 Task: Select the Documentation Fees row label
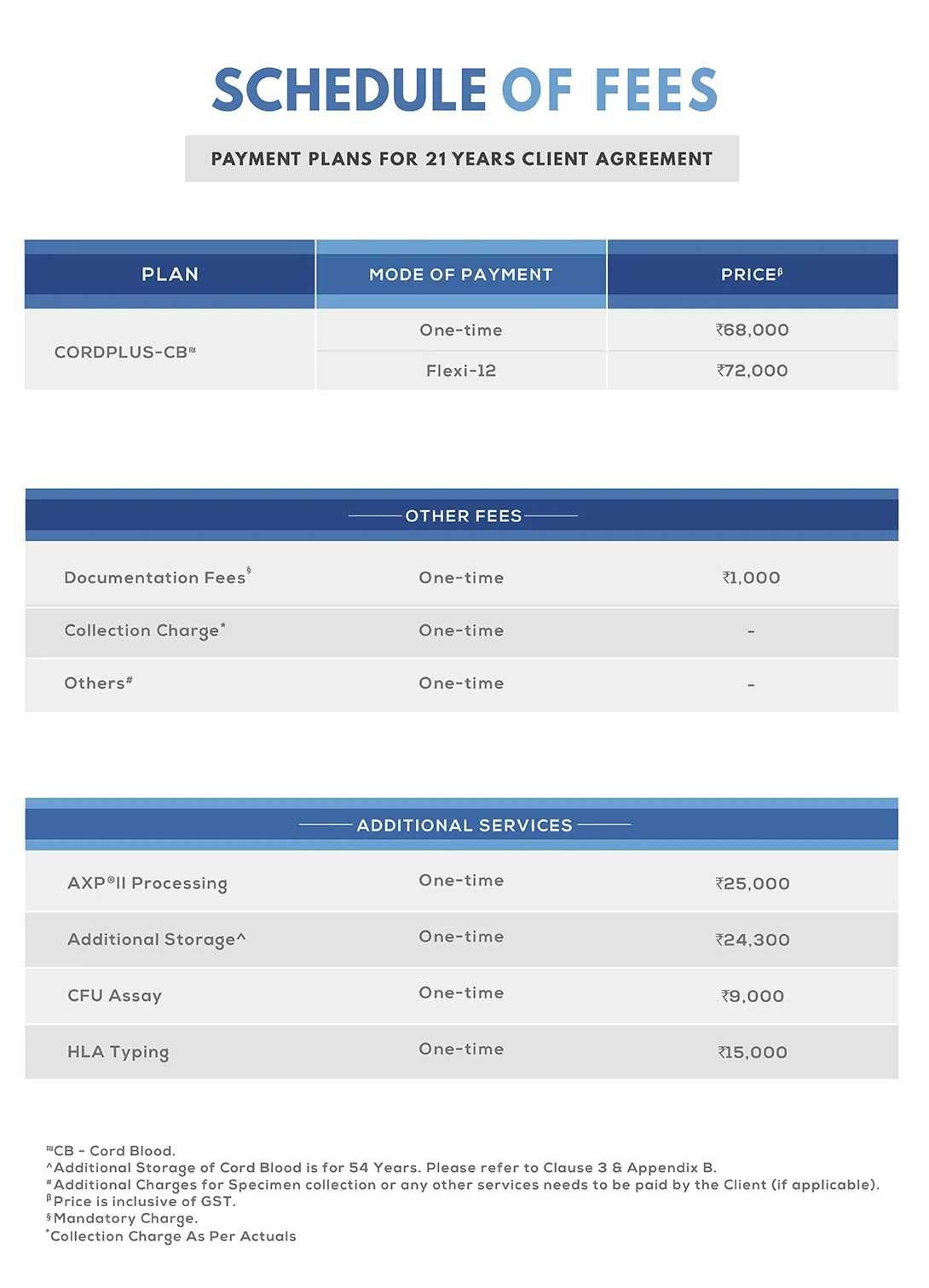[x=158, y=577]
